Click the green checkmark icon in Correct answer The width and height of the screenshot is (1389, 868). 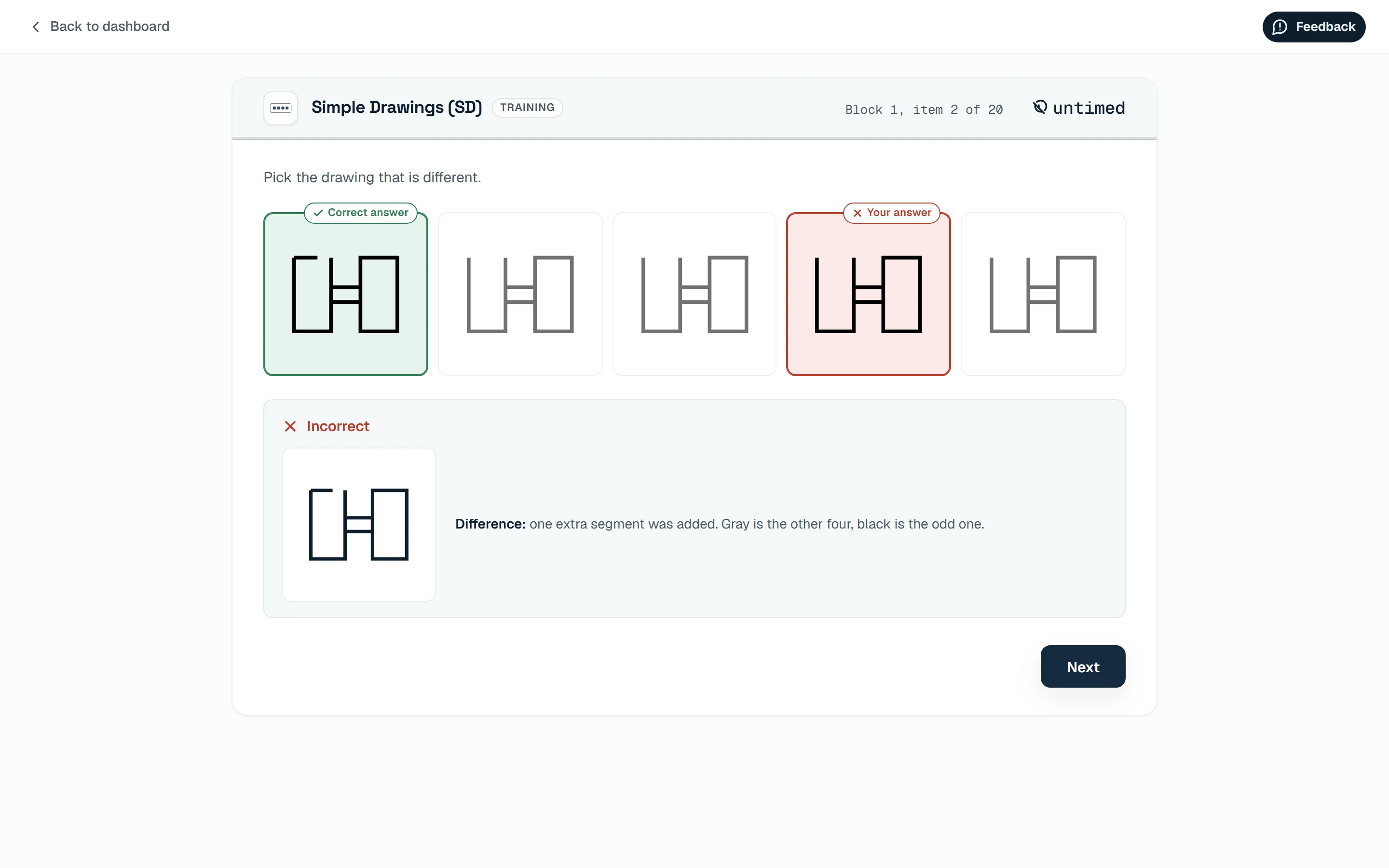pyautogui.click(x=318, y=213)
